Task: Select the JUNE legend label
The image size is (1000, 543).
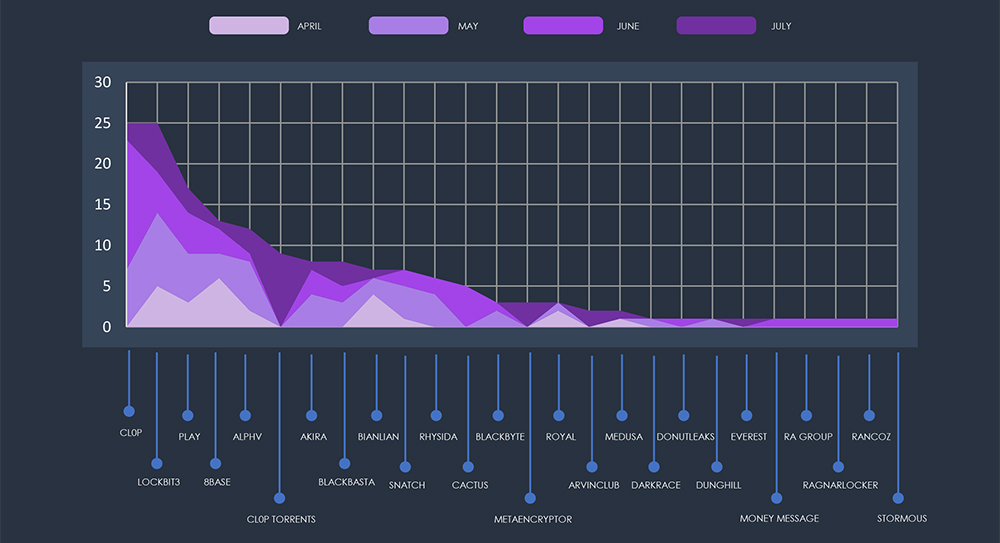Action: point(628,26)
